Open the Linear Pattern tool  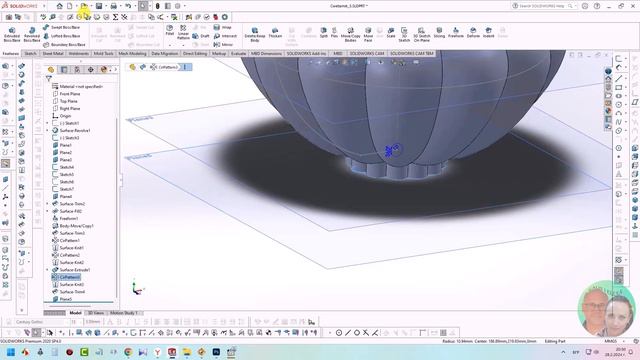[183, 32]
